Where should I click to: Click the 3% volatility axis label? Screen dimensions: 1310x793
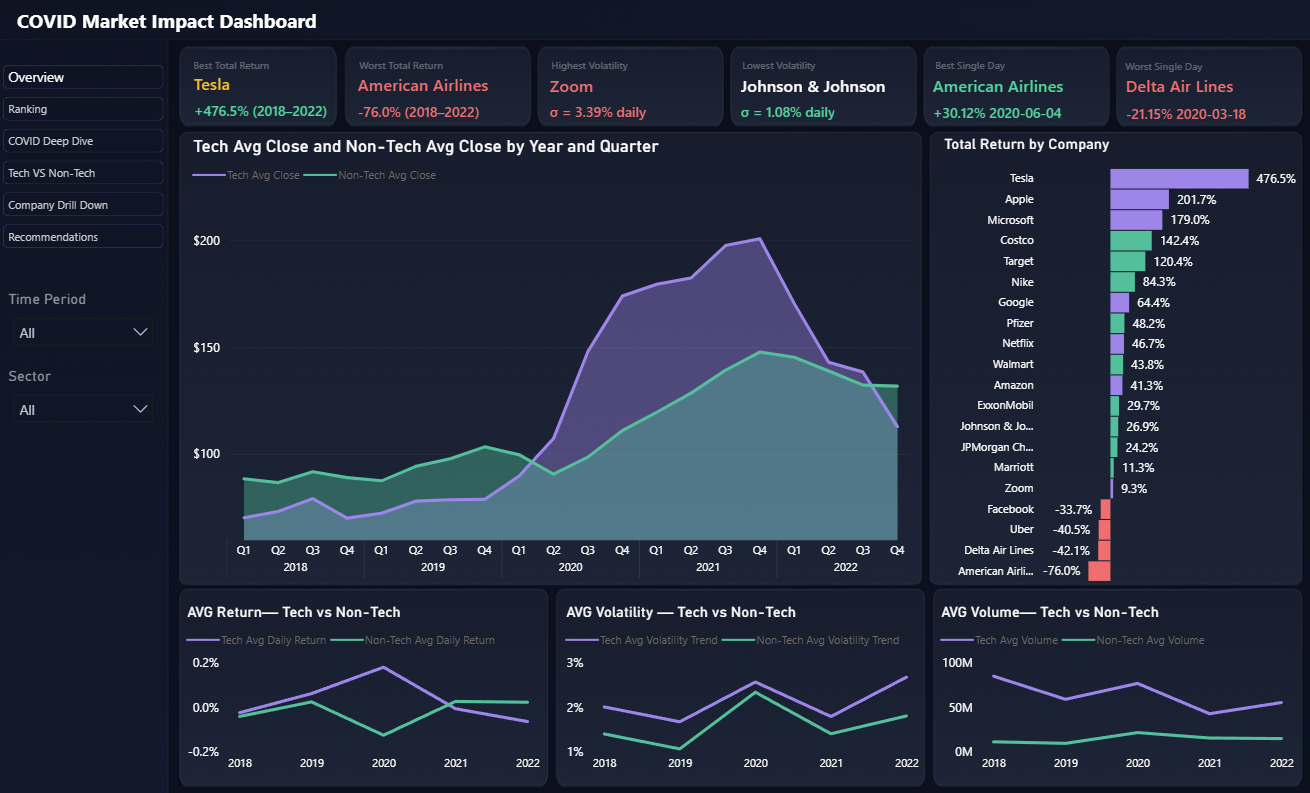(x=575, y=663)
